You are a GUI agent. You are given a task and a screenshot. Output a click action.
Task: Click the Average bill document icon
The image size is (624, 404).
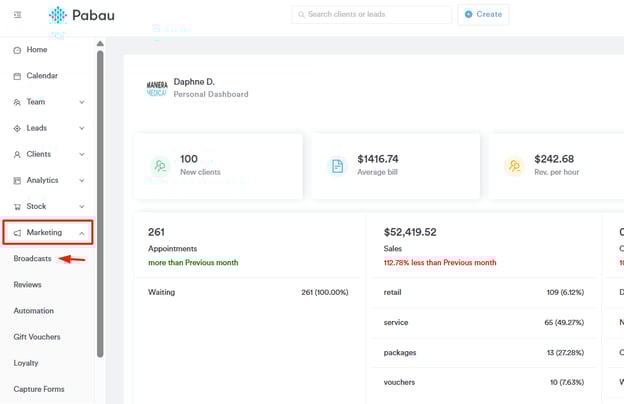(337, 167)
